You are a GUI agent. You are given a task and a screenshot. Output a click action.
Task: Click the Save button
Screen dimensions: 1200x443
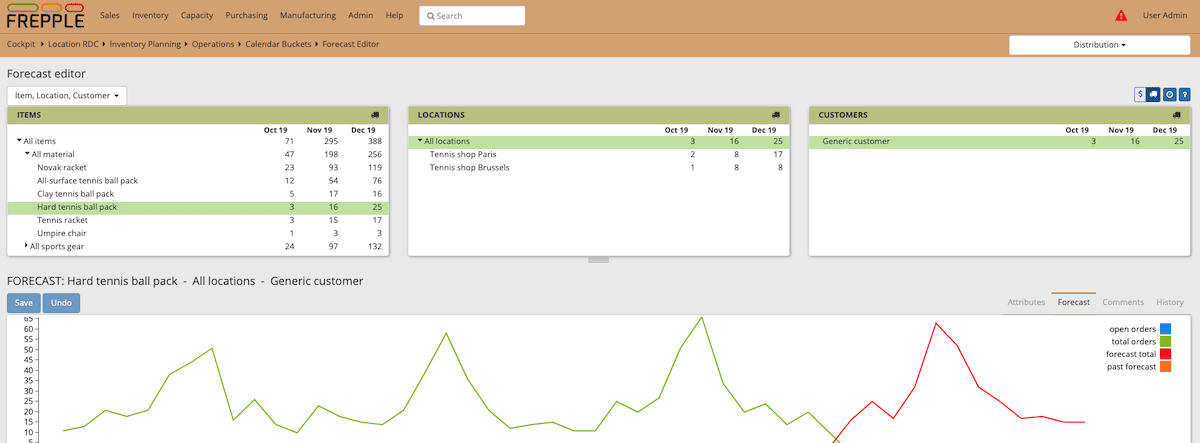point(24,302)
